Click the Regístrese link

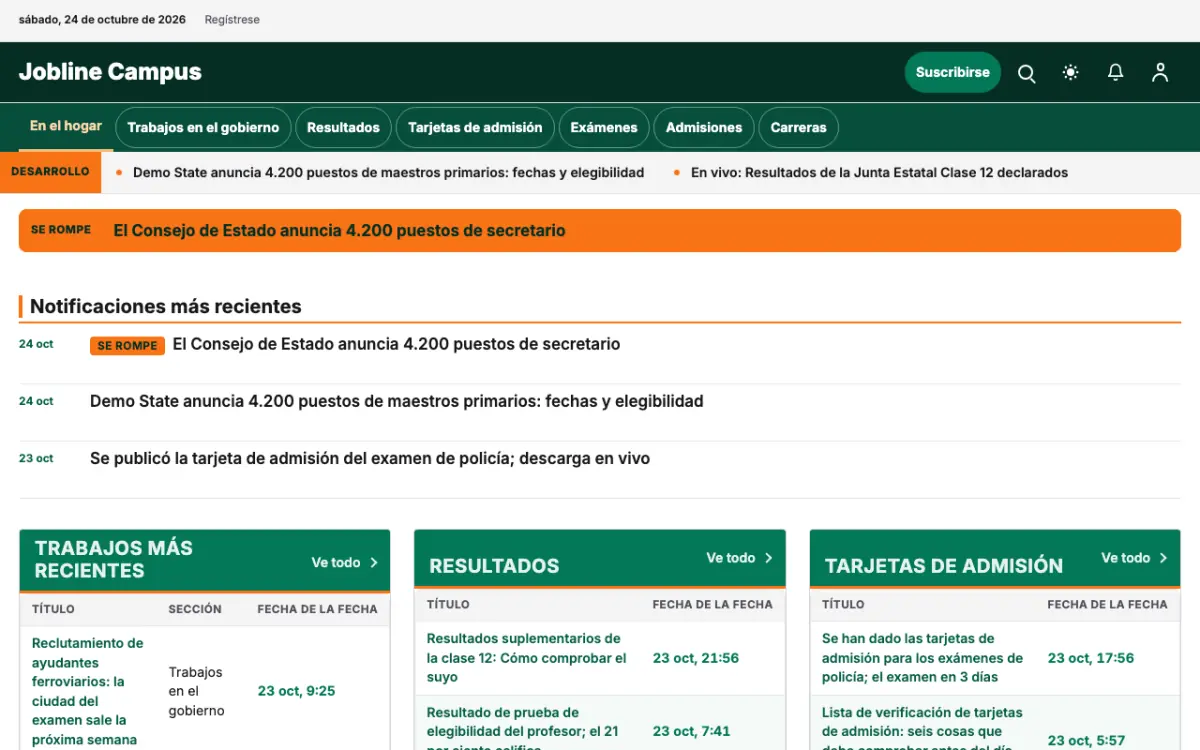click(x=232, y=20)
